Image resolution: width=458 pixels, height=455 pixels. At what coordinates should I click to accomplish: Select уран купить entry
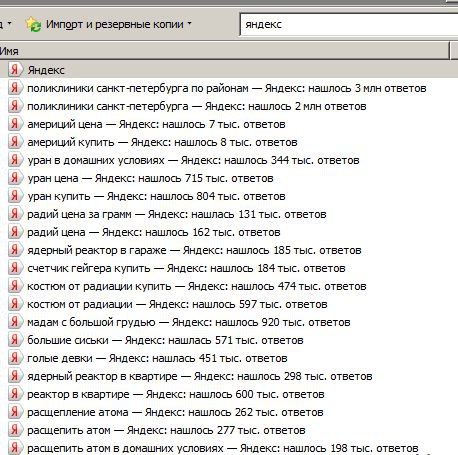(x=156, y=196)
